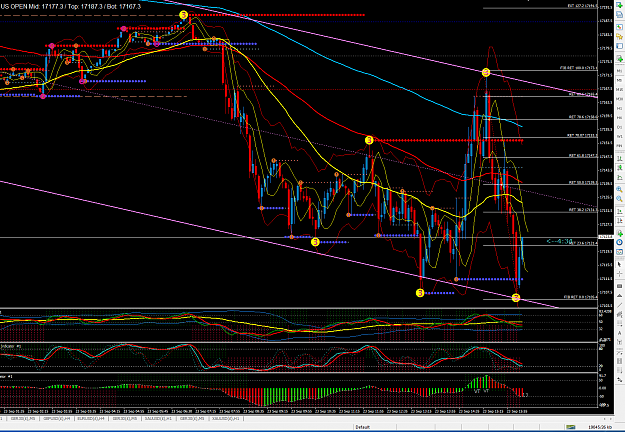Toggle the chart shift icon
Screen dimensions: 625x432
click(x=620, y=220)
